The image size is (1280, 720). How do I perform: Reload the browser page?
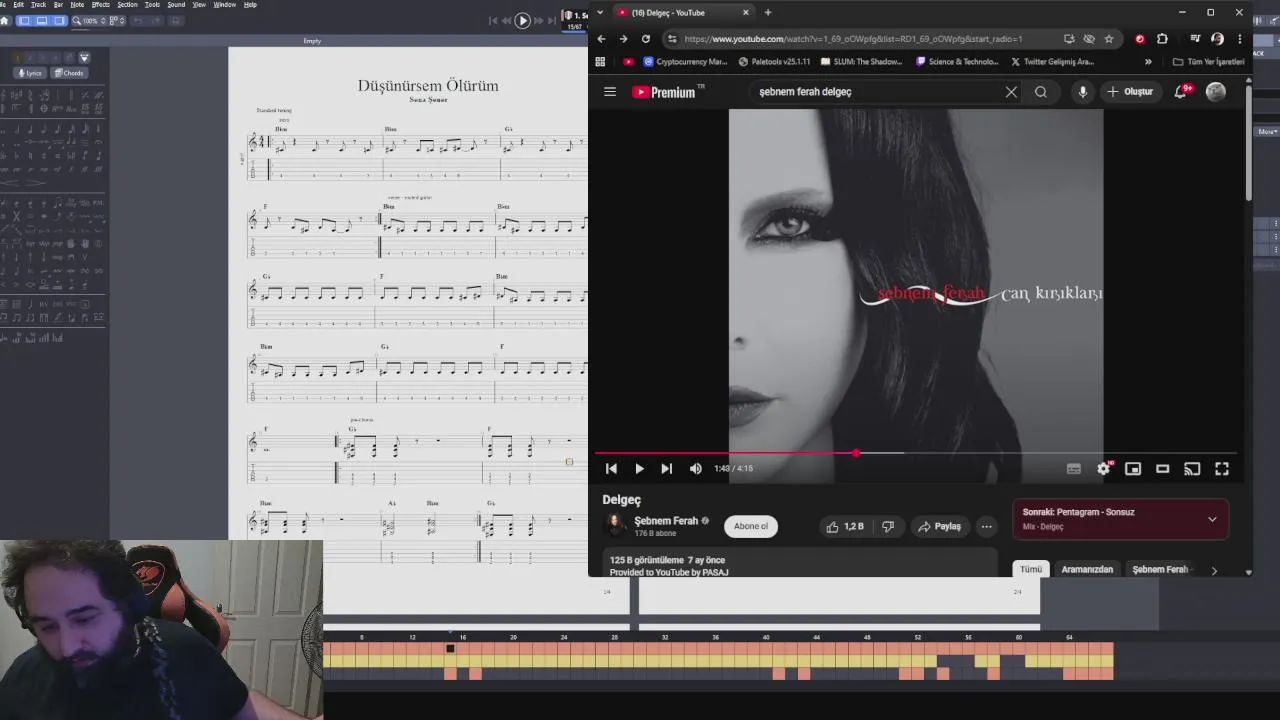point(645,39)
